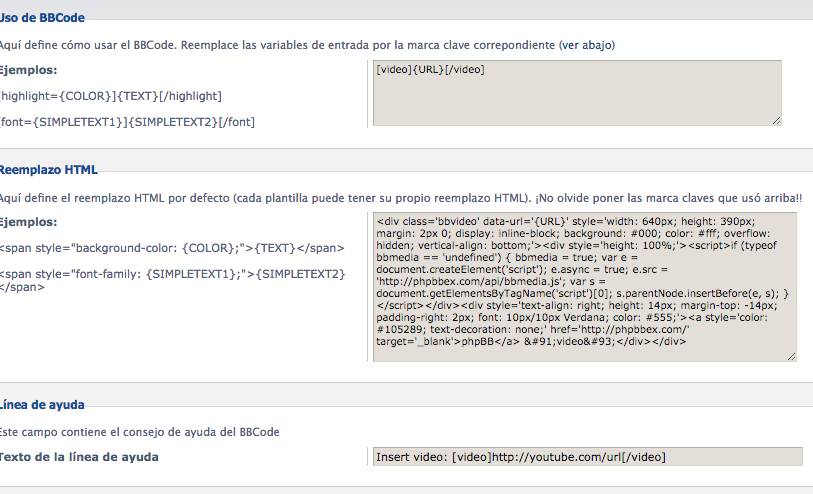This screenshot has height=494, width=813.
Task: Select the 'Reemplazo HTML' section heading
Action: pos(48,170)
